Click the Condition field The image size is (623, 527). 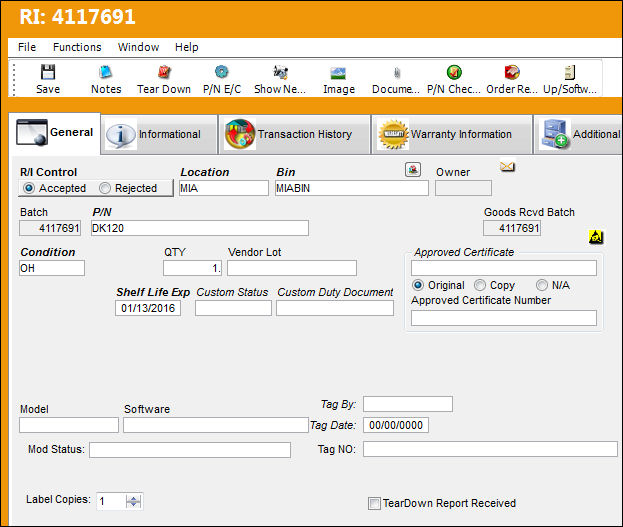[52, 268]
